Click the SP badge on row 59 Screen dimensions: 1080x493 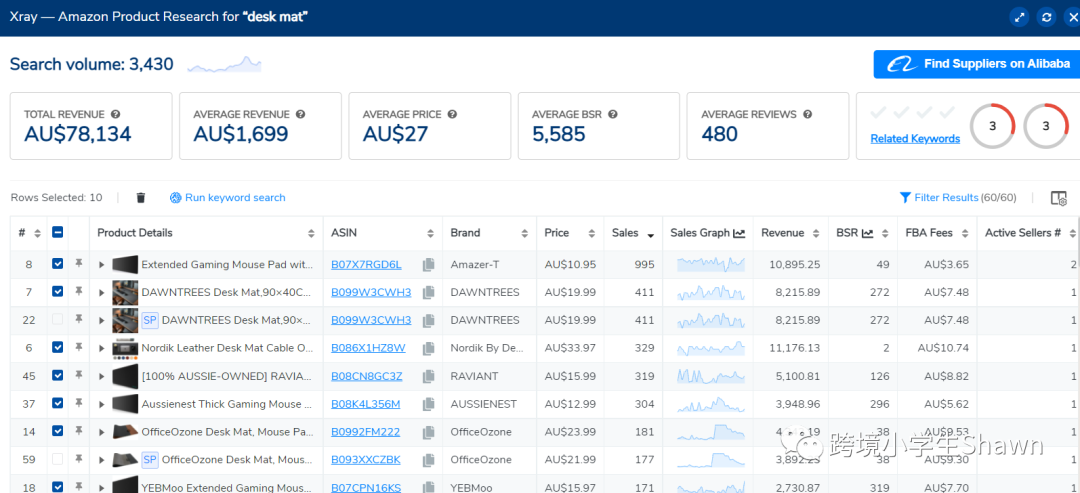click(149, 459)
